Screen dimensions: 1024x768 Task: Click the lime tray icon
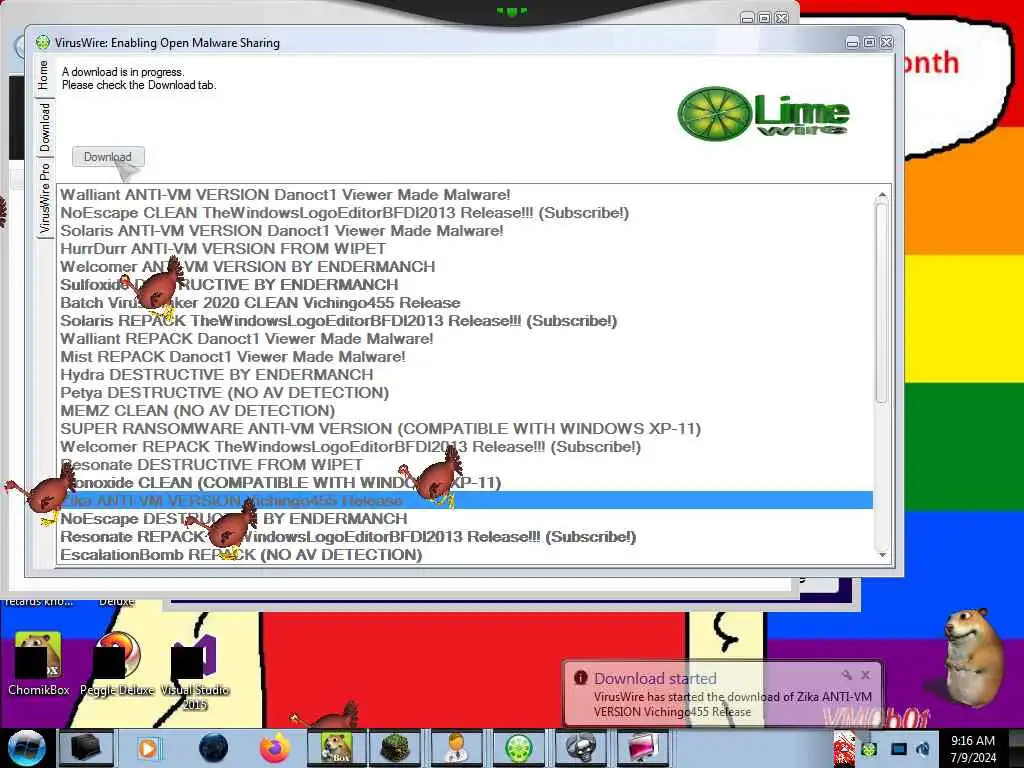point(869,750)
